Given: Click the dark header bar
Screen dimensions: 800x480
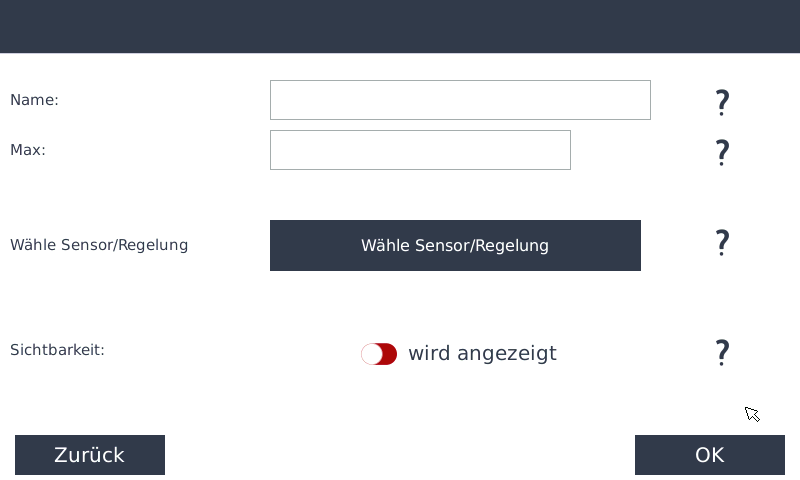Looking at the screenshot, I should point(400,26).
